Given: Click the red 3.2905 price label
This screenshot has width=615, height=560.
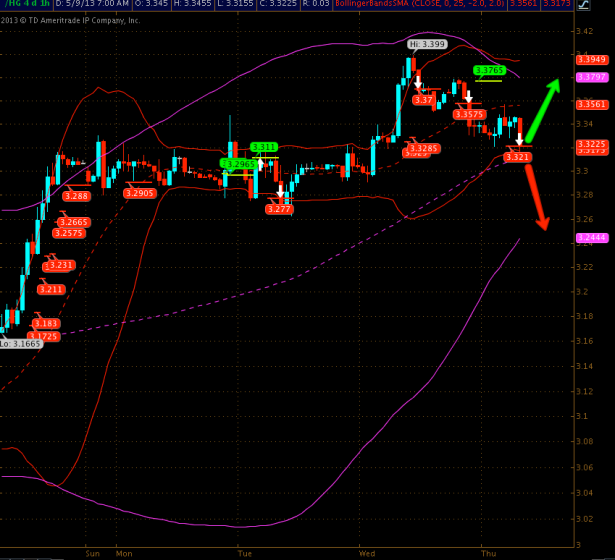Looking at the screenshot, I should click(140, 192).
